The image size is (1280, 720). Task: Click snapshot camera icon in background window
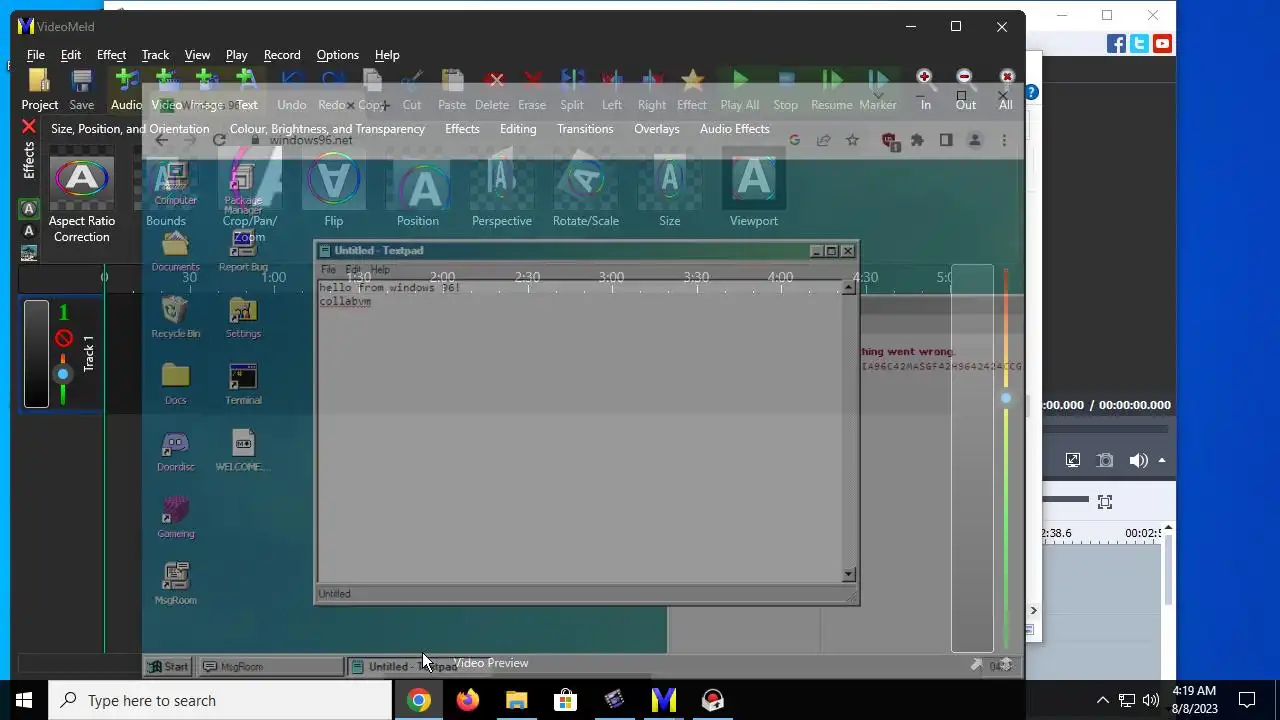click(1105, 460)
